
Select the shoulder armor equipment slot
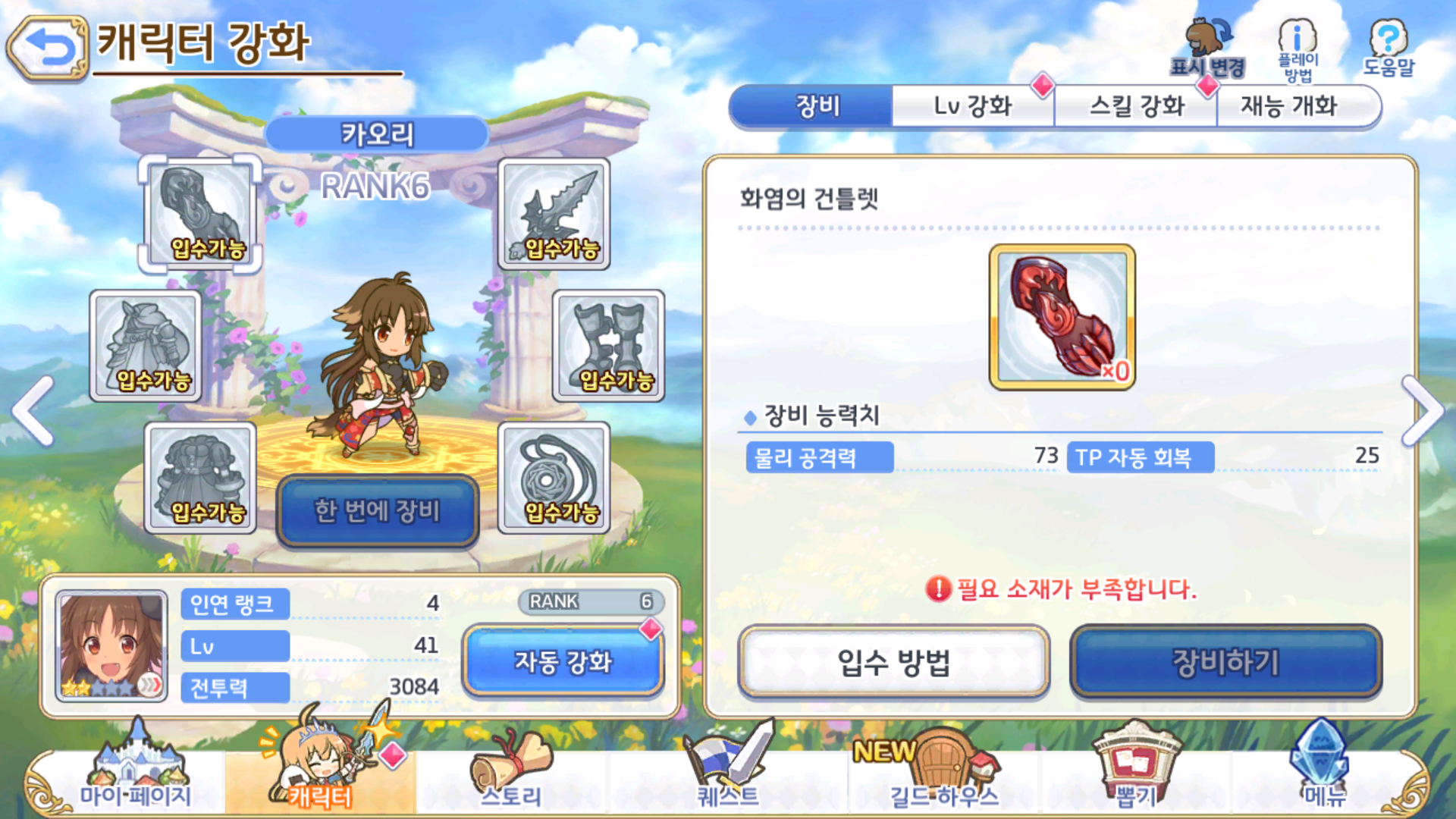tap(146, 346)
